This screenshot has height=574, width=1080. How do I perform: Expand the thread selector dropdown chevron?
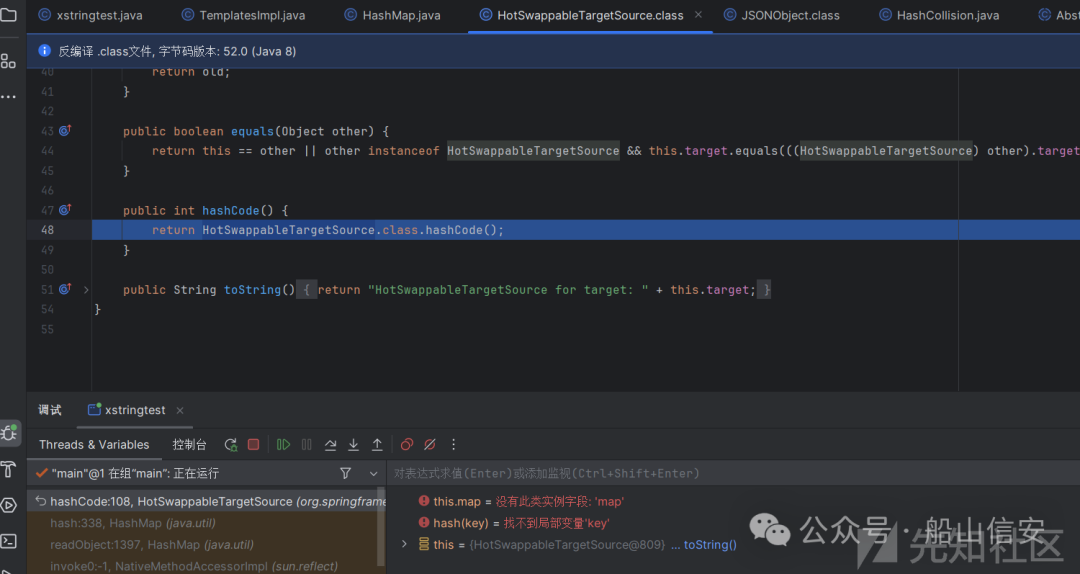point(373,473)
